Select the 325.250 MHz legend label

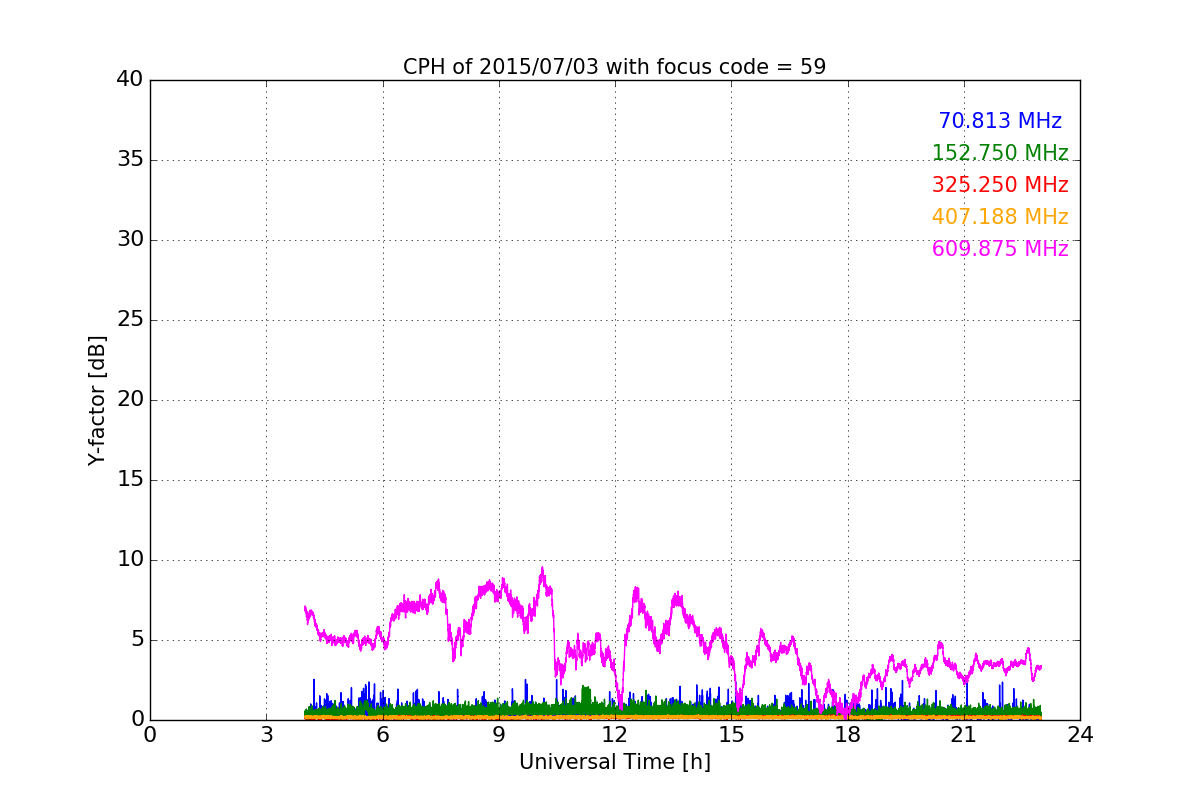[1000, 185]
